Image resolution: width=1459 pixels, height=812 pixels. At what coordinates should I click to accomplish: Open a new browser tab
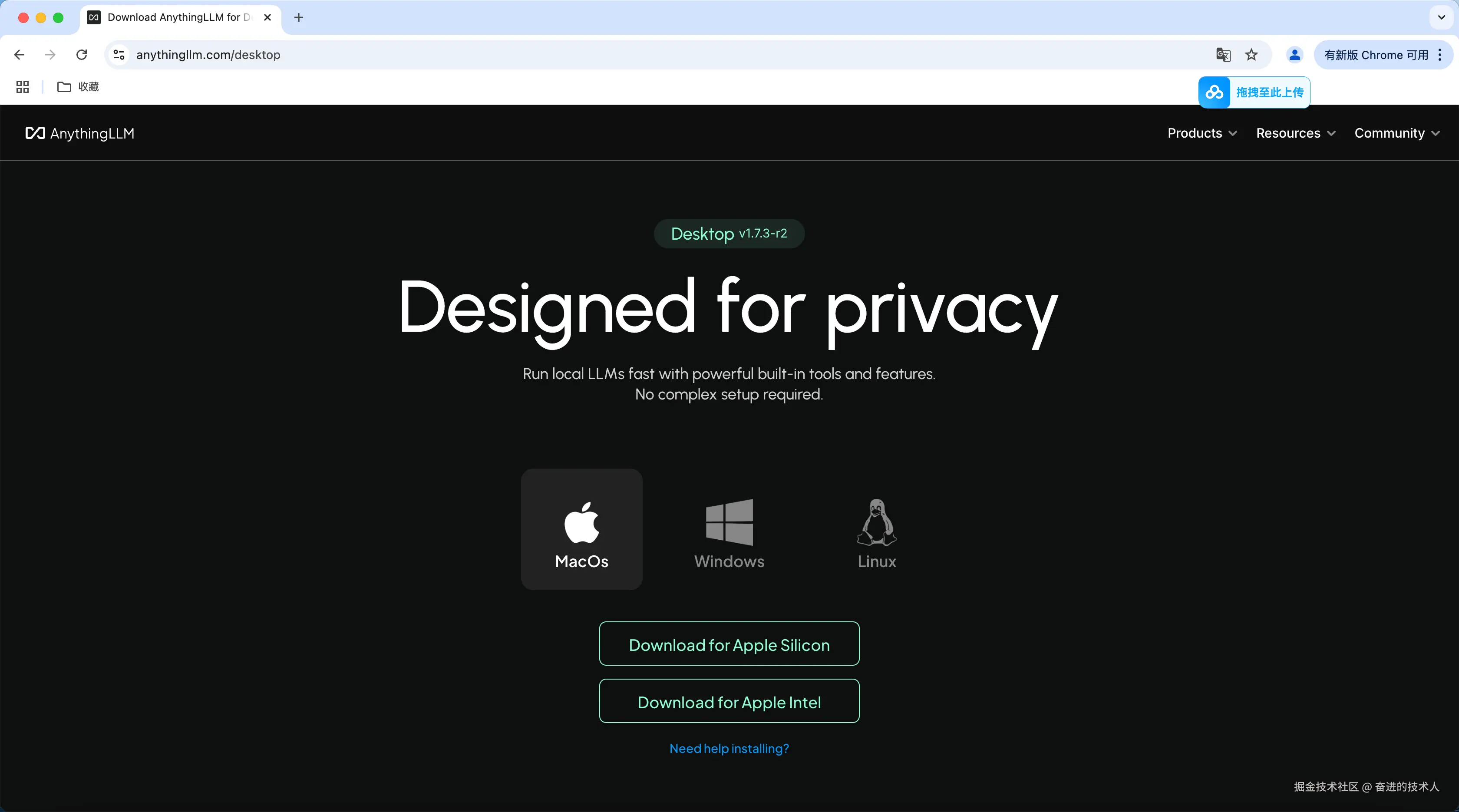299,17
